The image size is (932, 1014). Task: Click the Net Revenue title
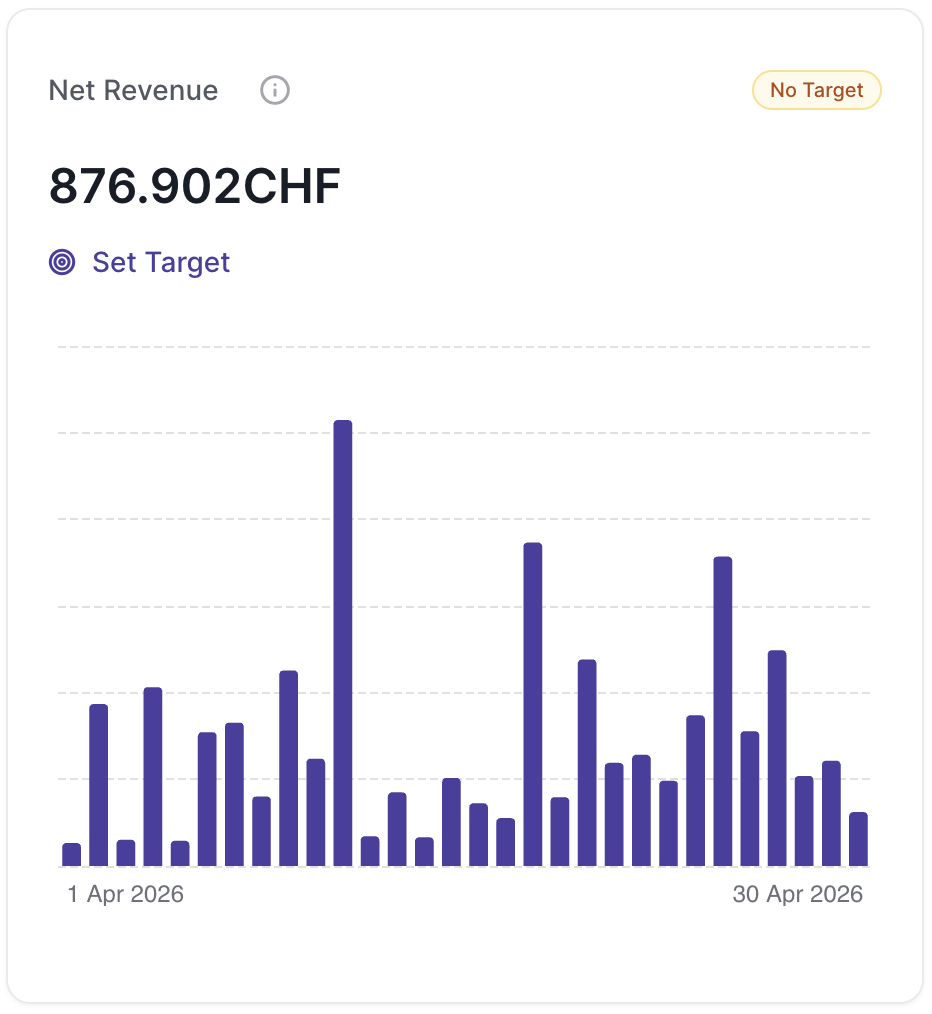[x=133, y=91]
